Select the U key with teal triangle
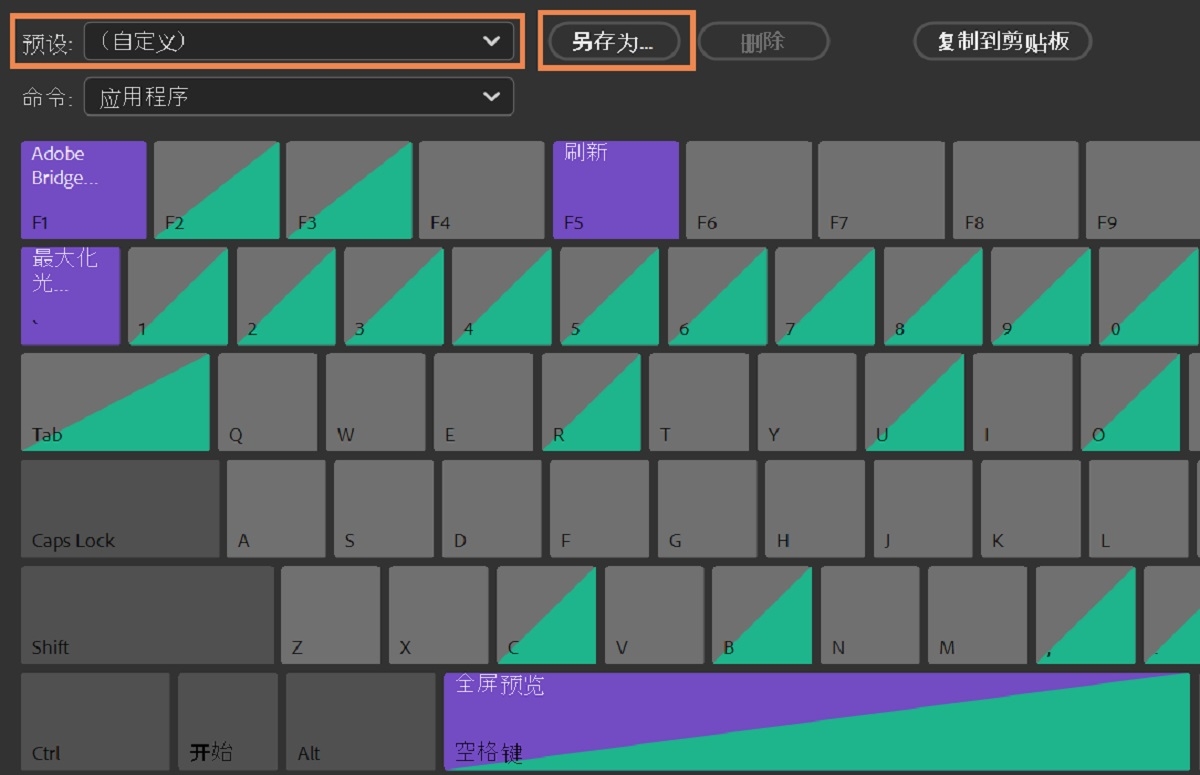Viewport: 1200px width, 775px height. (914, 401)
